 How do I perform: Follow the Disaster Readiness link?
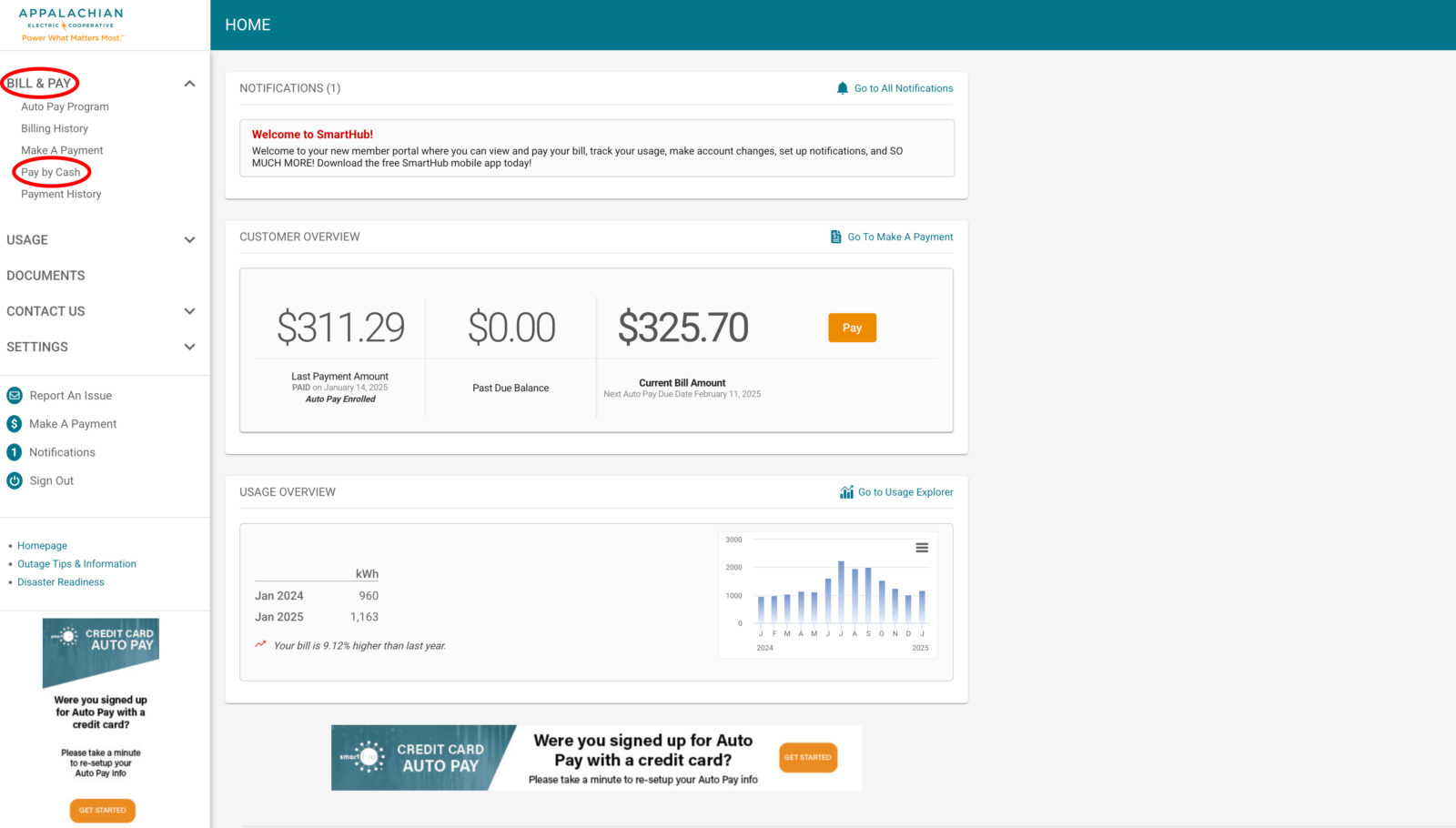coord(61,582)
